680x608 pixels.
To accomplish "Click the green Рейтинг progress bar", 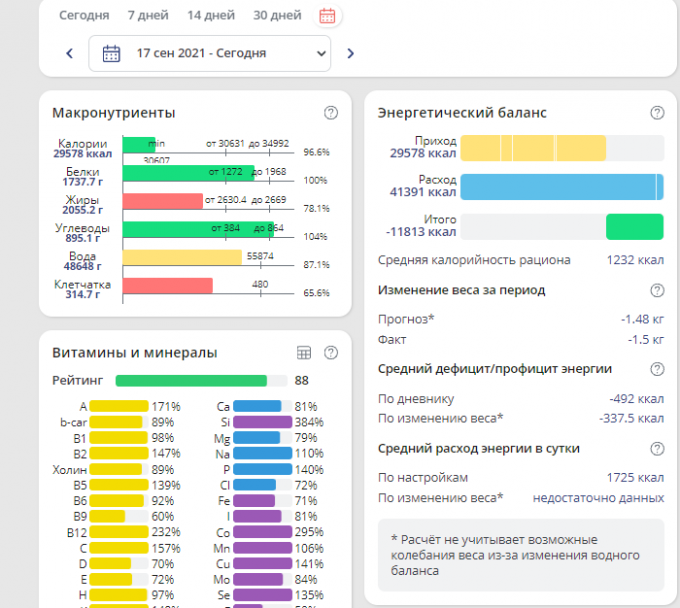I will (191, 380).
